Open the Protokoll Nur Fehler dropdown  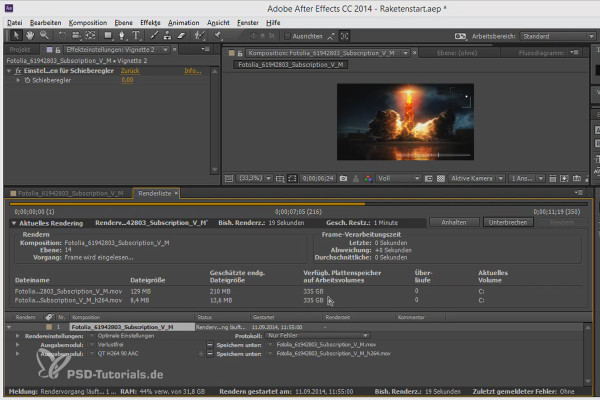pyautogui.click(x=317, y=336)
